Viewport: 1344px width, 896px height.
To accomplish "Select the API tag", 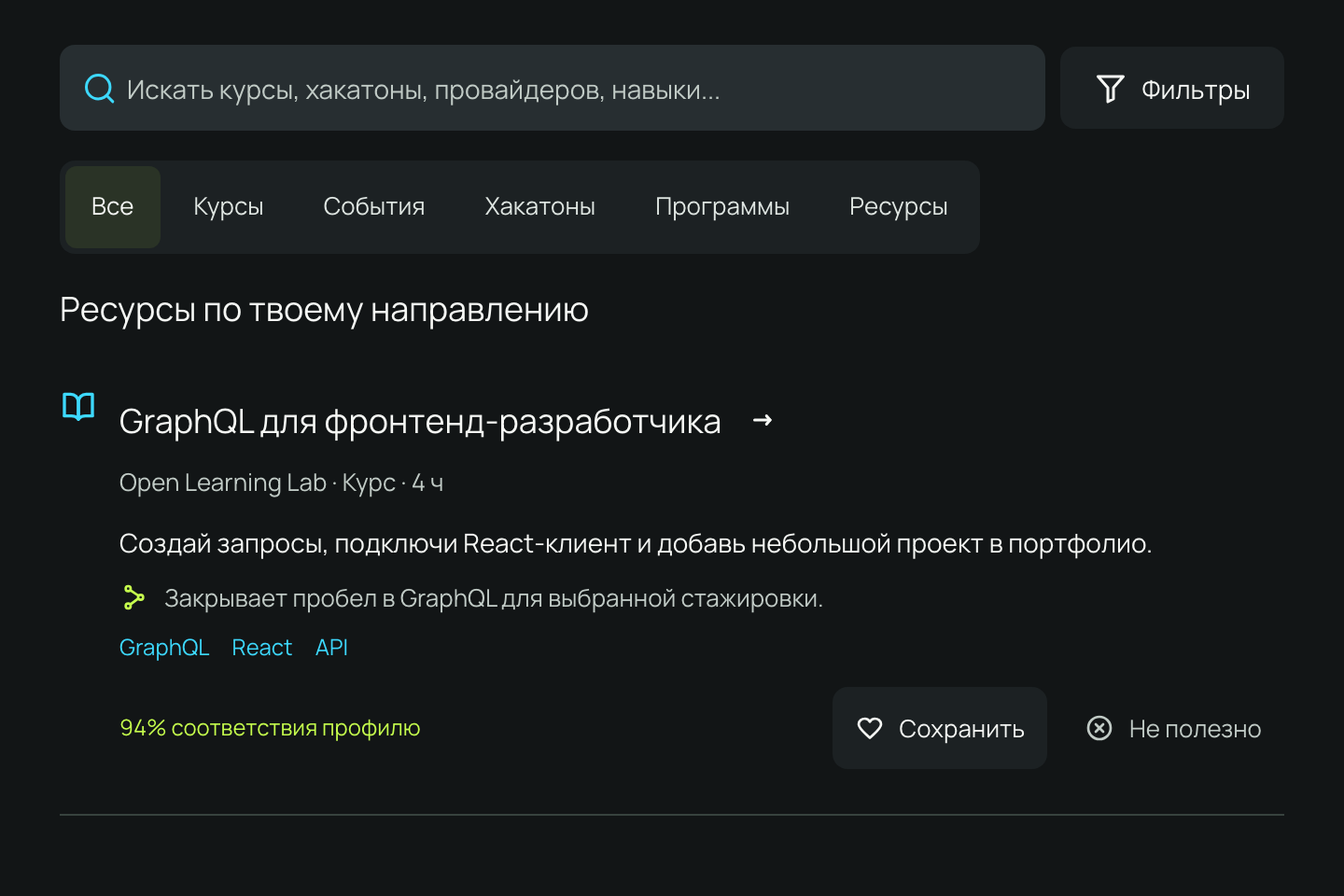I will coord(331,648).
